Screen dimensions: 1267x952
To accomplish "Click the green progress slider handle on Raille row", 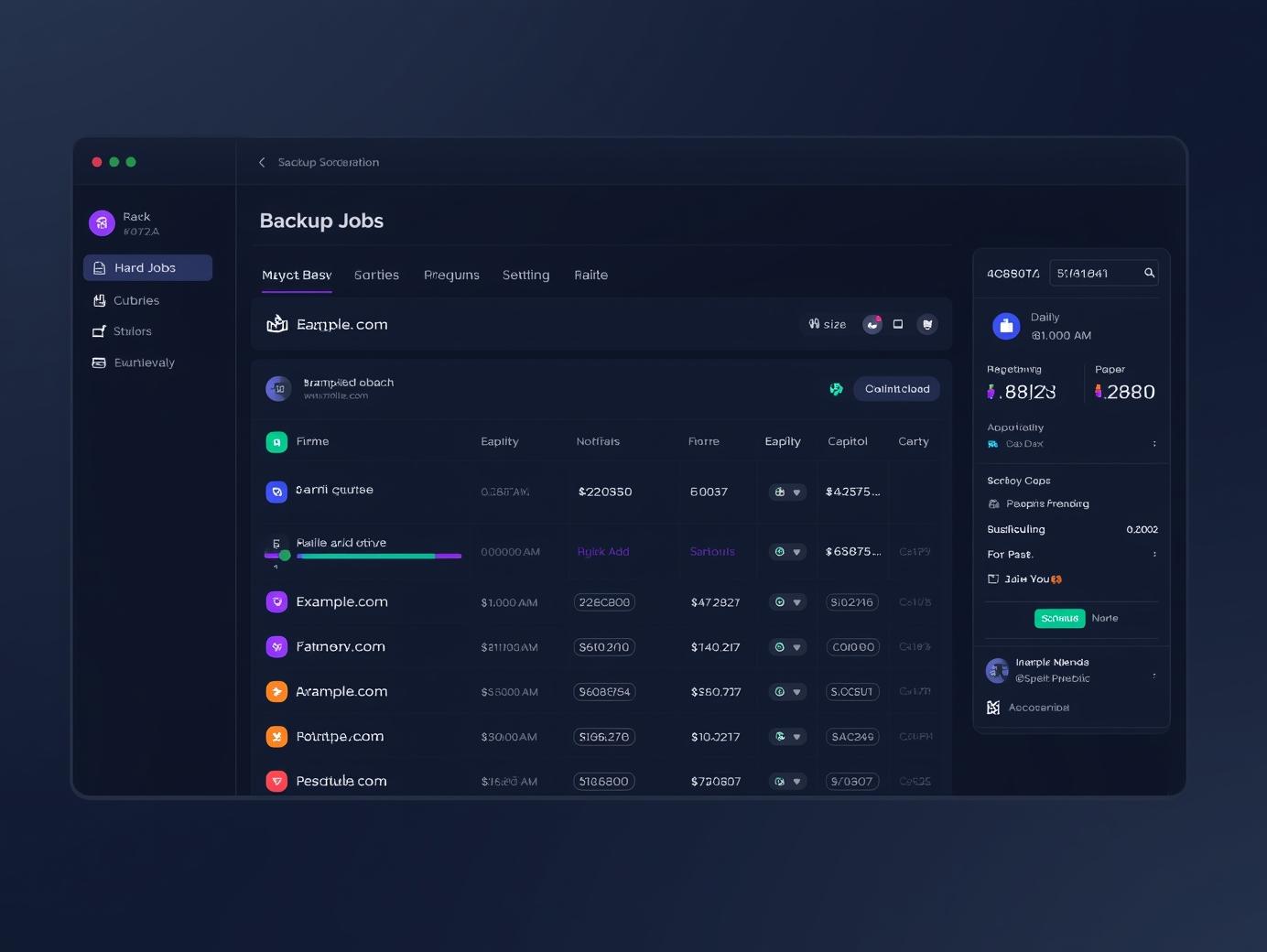I will point(284,555).
